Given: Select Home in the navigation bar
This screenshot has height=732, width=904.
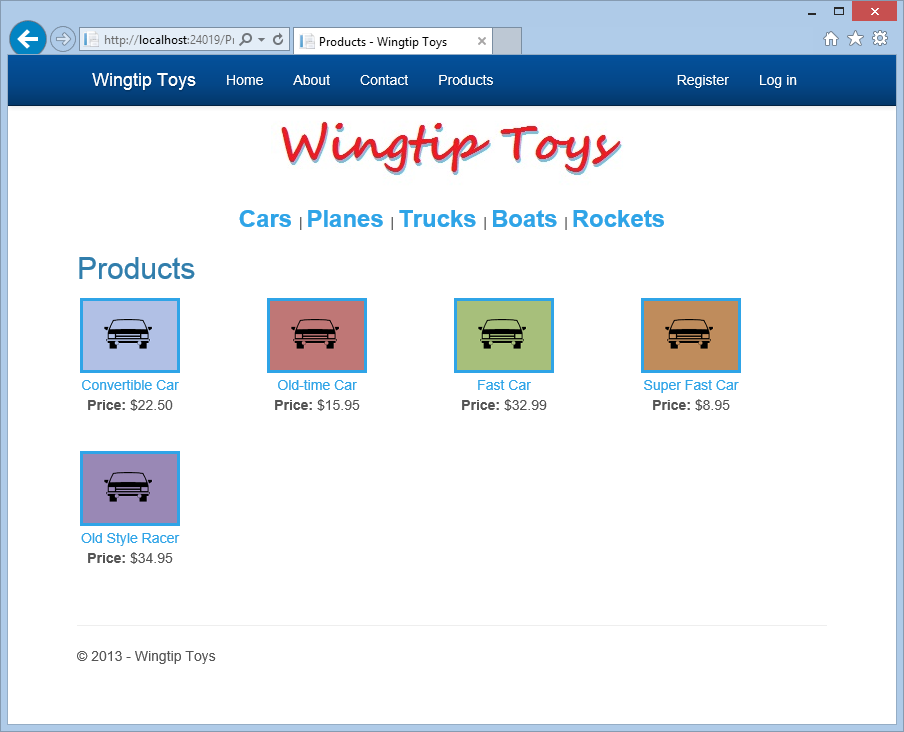Looking at the screenshot, I should click(x=244, y=80).
